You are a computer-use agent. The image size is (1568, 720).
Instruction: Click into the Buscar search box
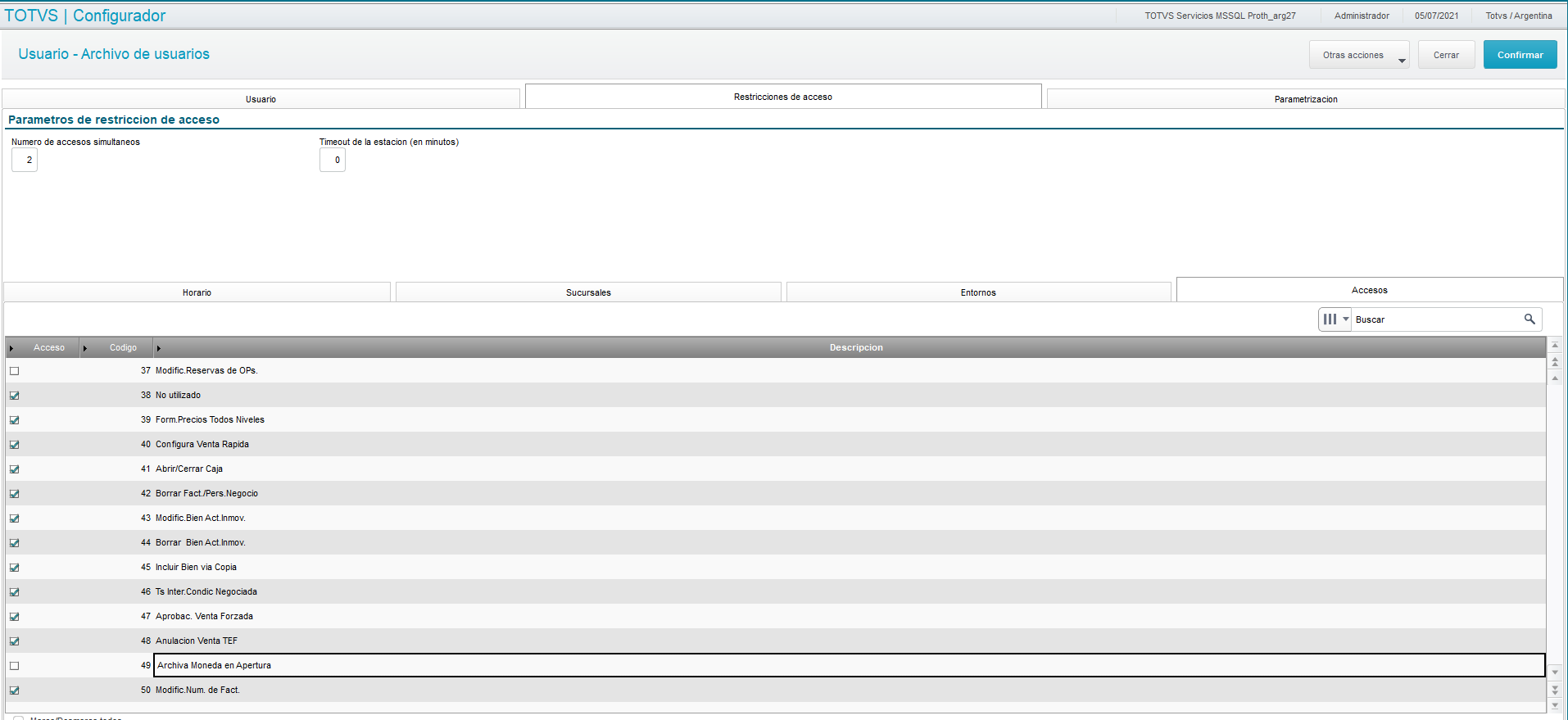[x=1437, y=319]
